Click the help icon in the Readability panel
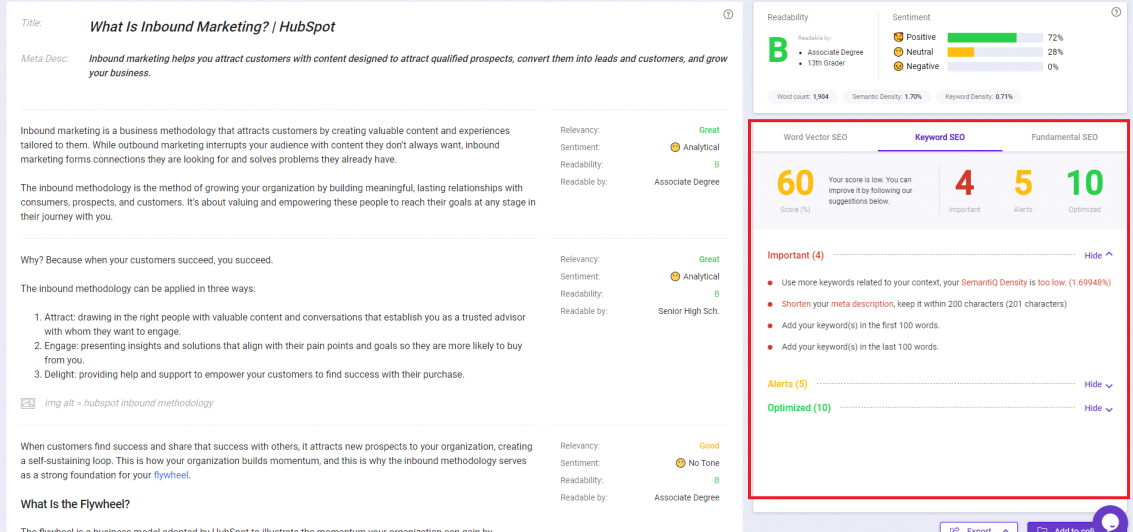Image resolution: width=1133 pixels, height=532 pixels. (x=1116, y=12)
